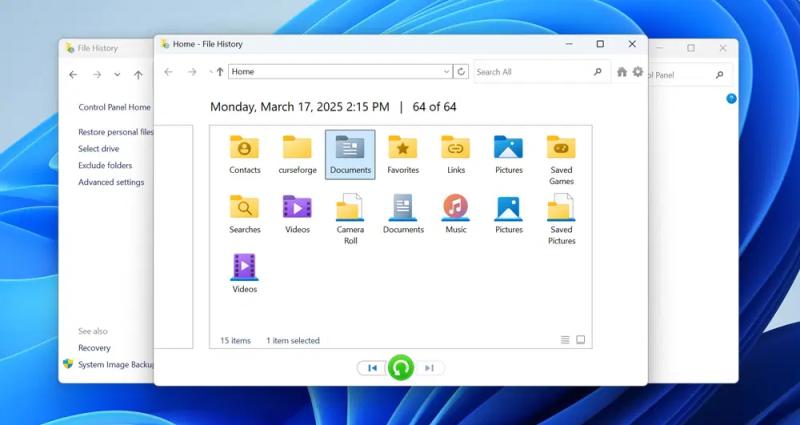Navigate back in Home - File History window
This screenshot has width=800, height=425.
(x=168, y=72)
